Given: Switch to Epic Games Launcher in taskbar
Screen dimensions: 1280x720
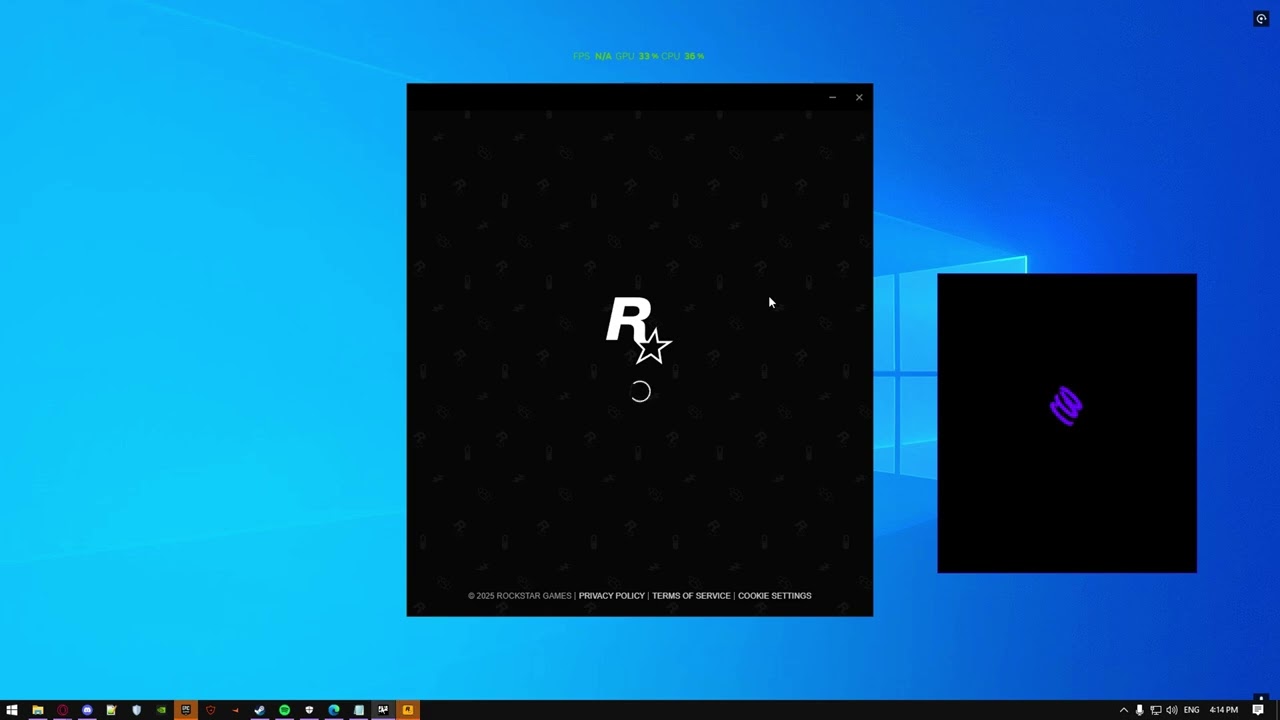Looking at the screenshot, I should coord(185,710).
